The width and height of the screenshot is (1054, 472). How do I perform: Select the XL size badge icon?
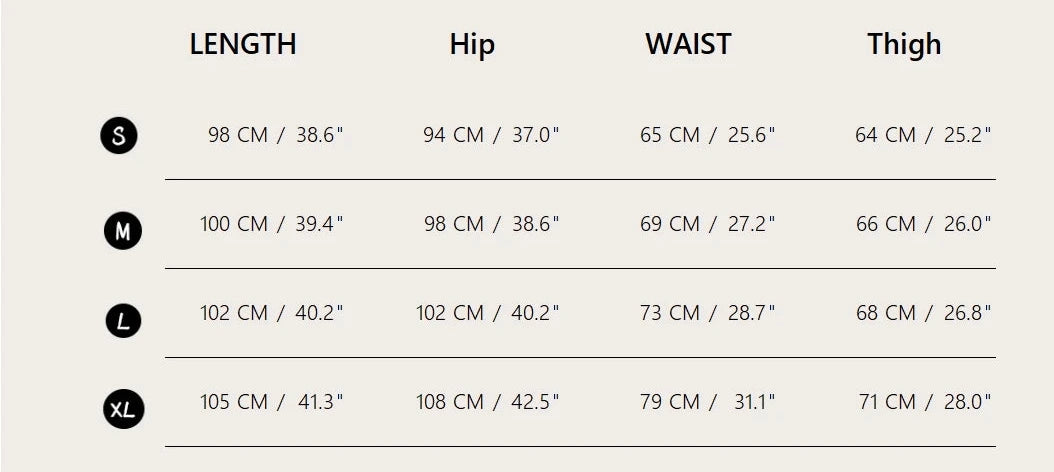(x=124, y=409)
